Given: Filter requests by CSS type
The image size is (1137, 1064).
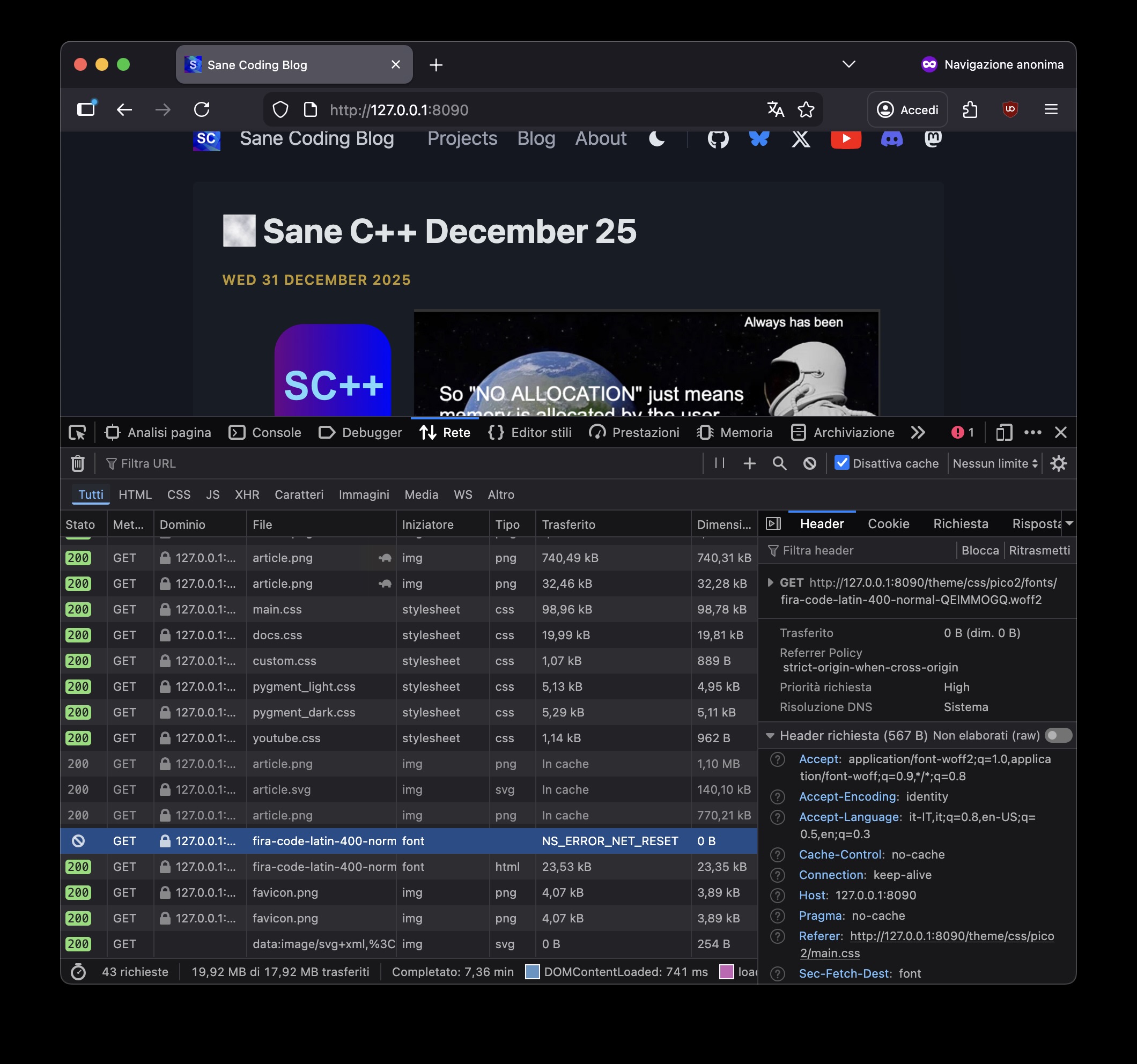Looking at the screenshot, I should 179,494.
